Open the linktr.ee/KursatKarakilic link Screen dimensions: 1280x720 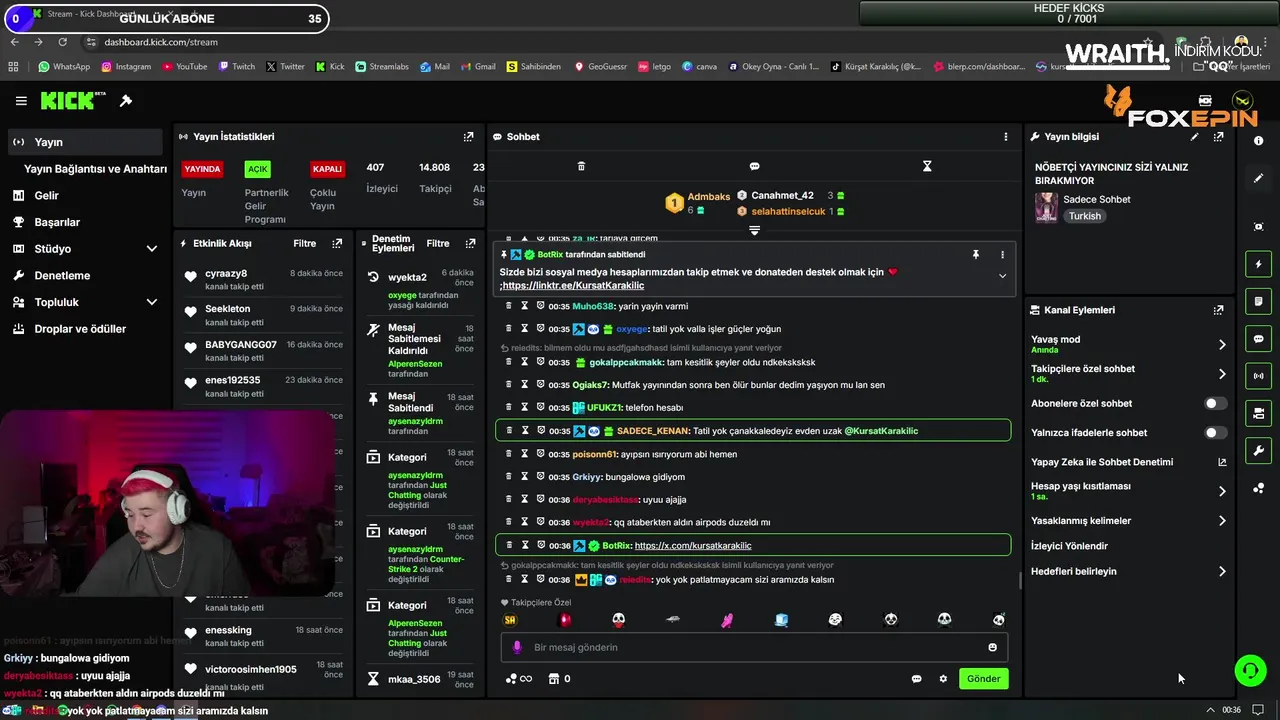(573, 286)
